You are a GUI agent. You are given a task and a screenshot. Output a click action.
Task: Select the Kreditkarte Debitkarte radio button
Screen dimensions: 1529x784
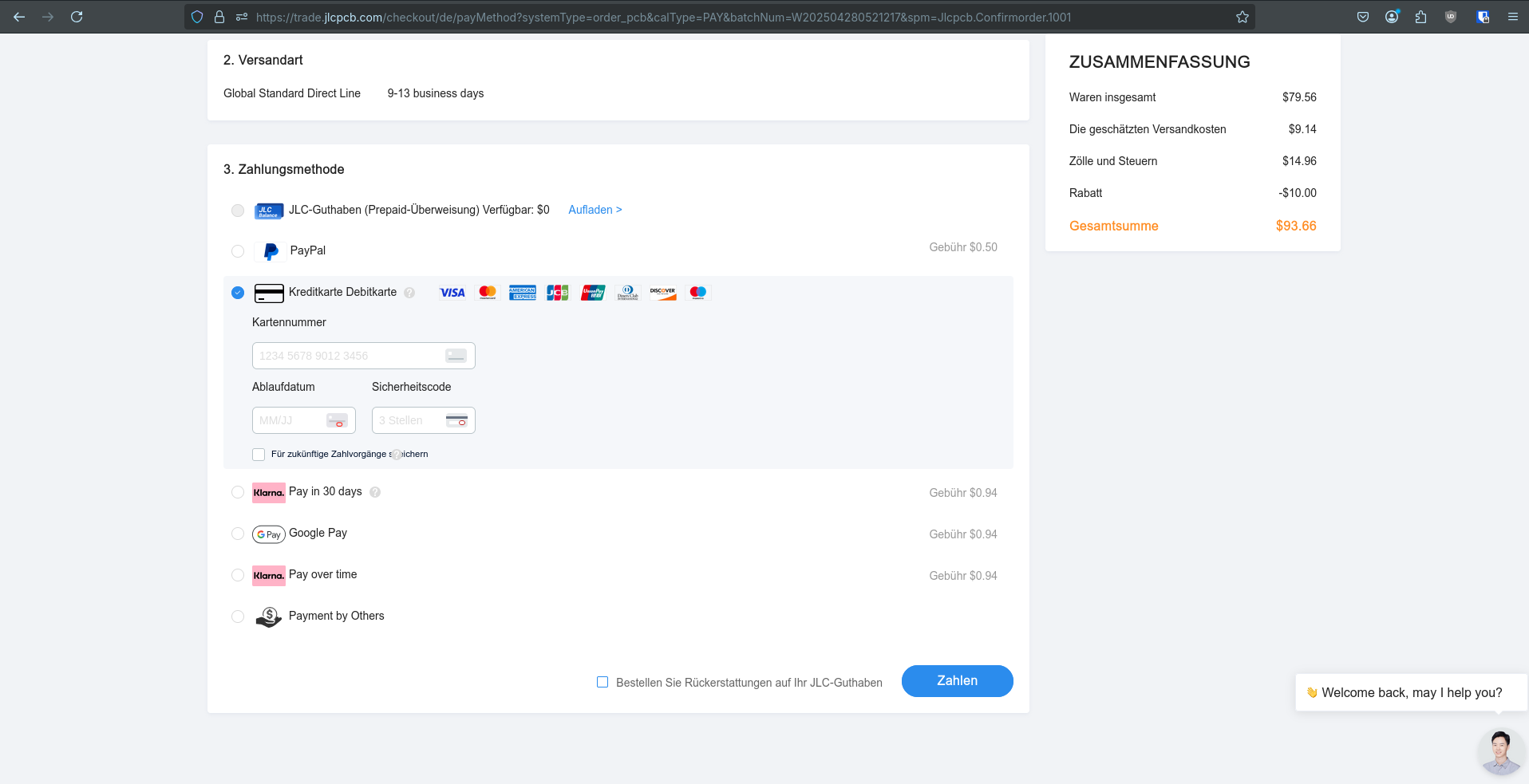click(x=238, y=293)
